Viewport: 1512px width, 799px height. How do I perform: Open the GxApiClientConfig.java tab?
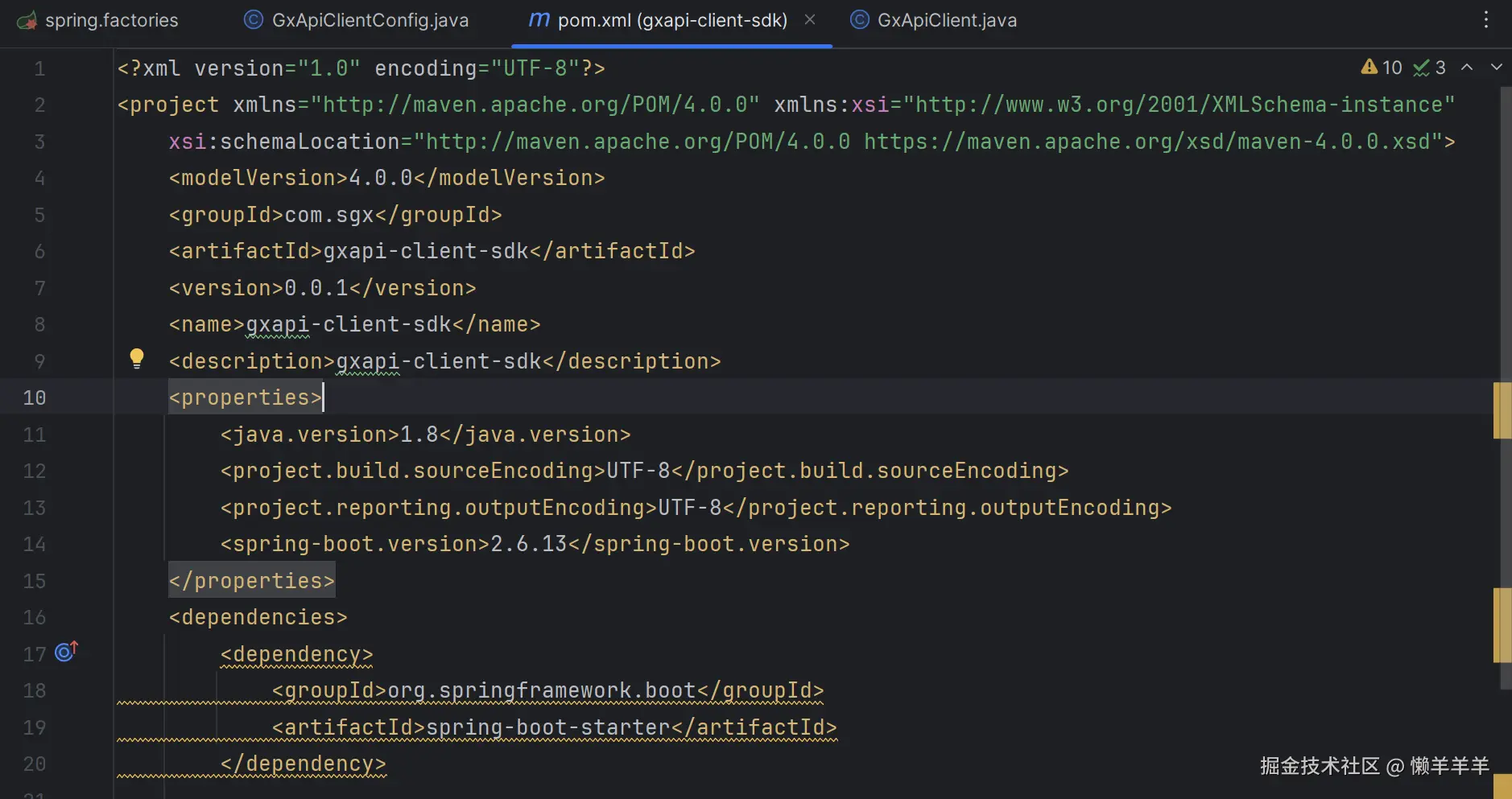point(370,20)
